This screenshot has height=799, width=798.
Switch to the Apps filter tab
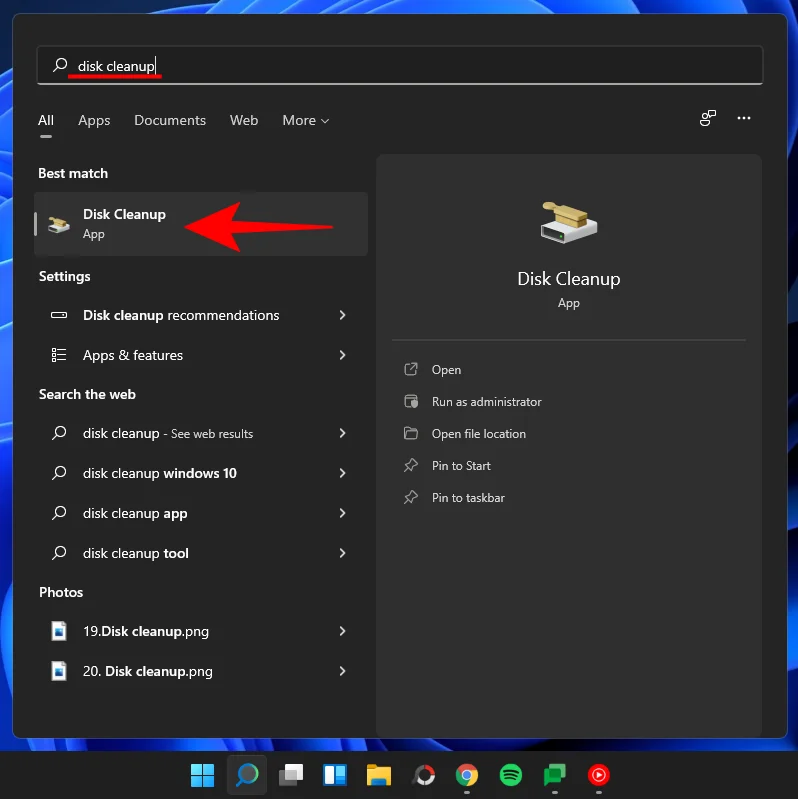point(94,120)
